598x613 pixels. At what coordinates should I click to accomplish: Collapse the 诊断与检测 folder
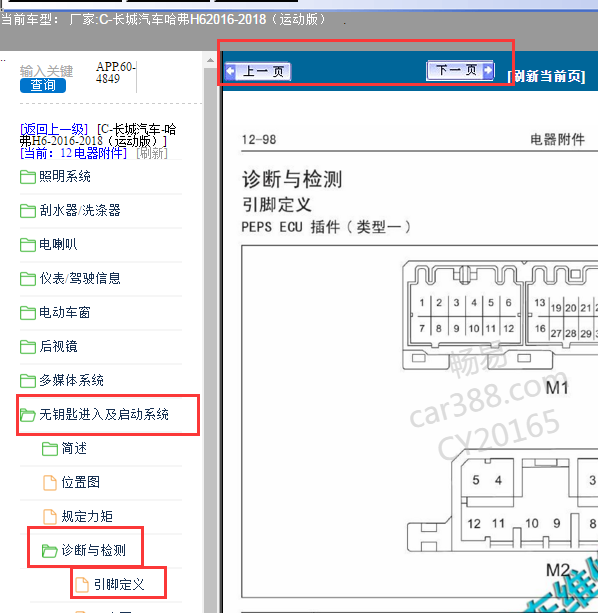tap(94, 551)
